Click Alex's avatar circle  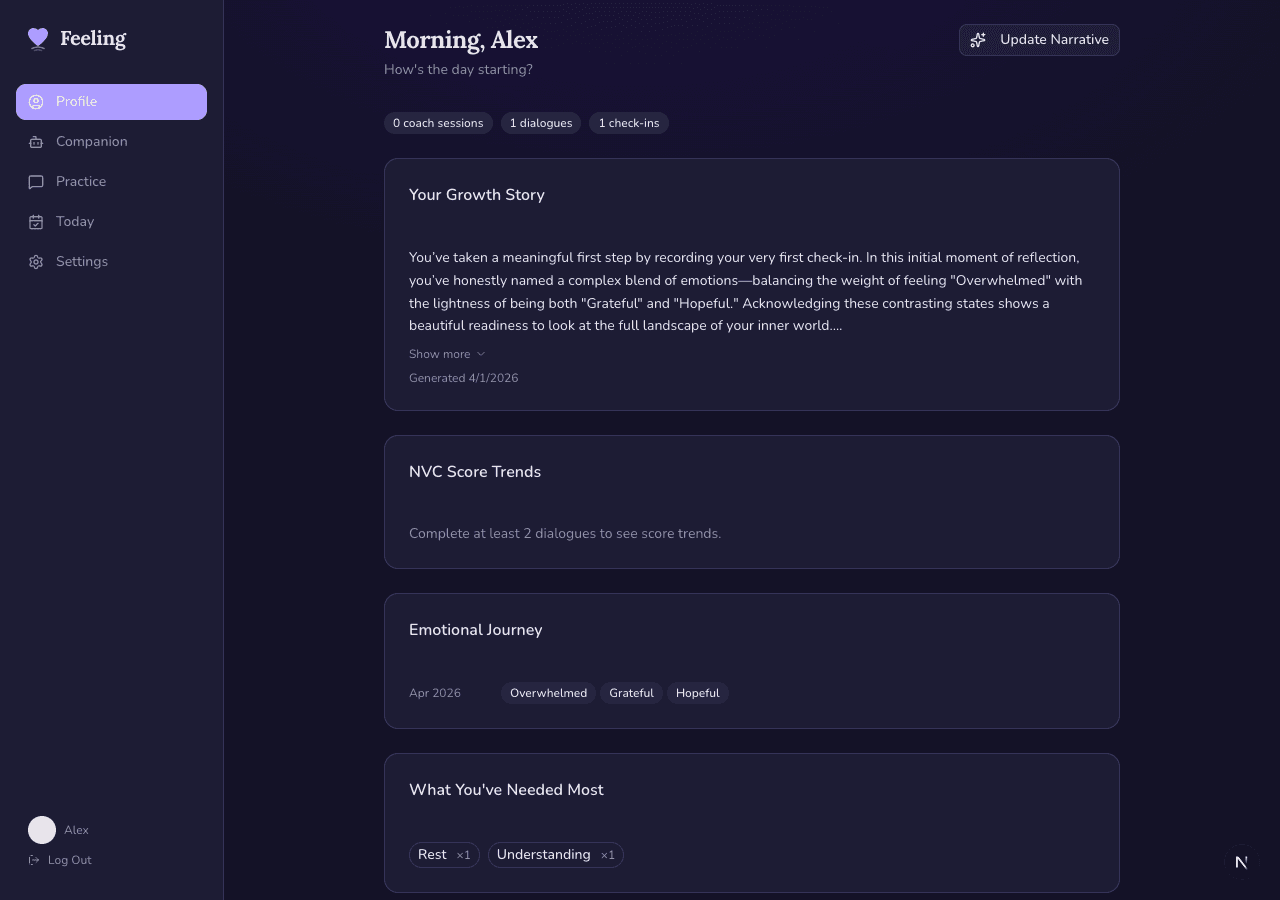point(42,830)
